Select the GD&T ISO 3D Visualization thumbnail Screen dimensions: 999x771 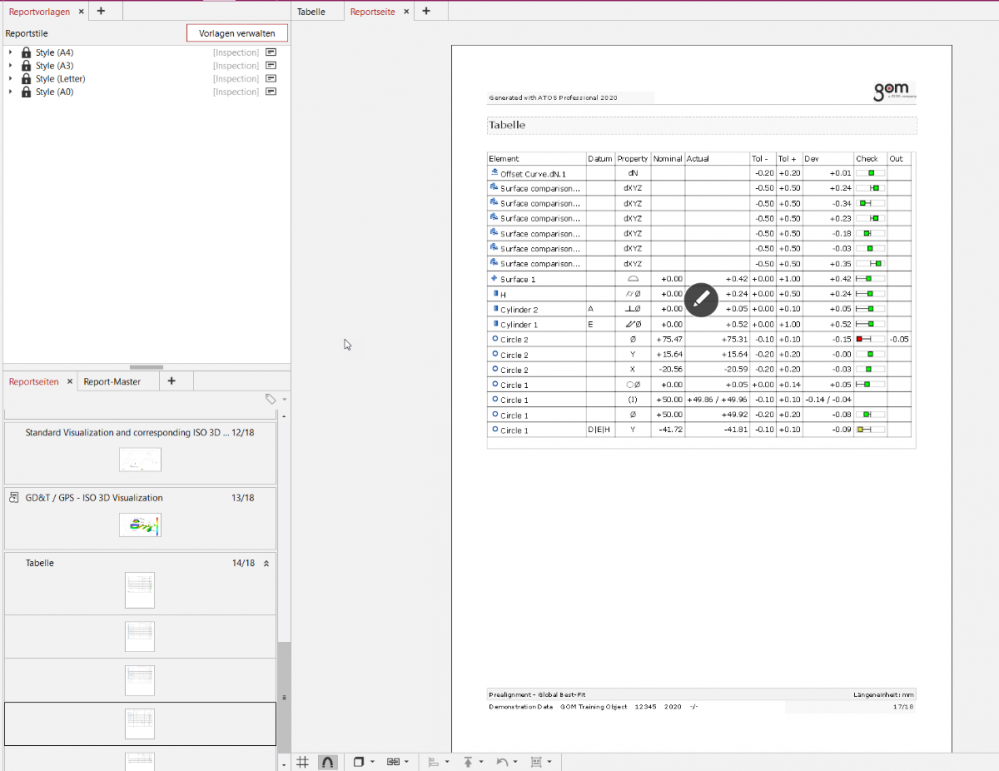140,524
